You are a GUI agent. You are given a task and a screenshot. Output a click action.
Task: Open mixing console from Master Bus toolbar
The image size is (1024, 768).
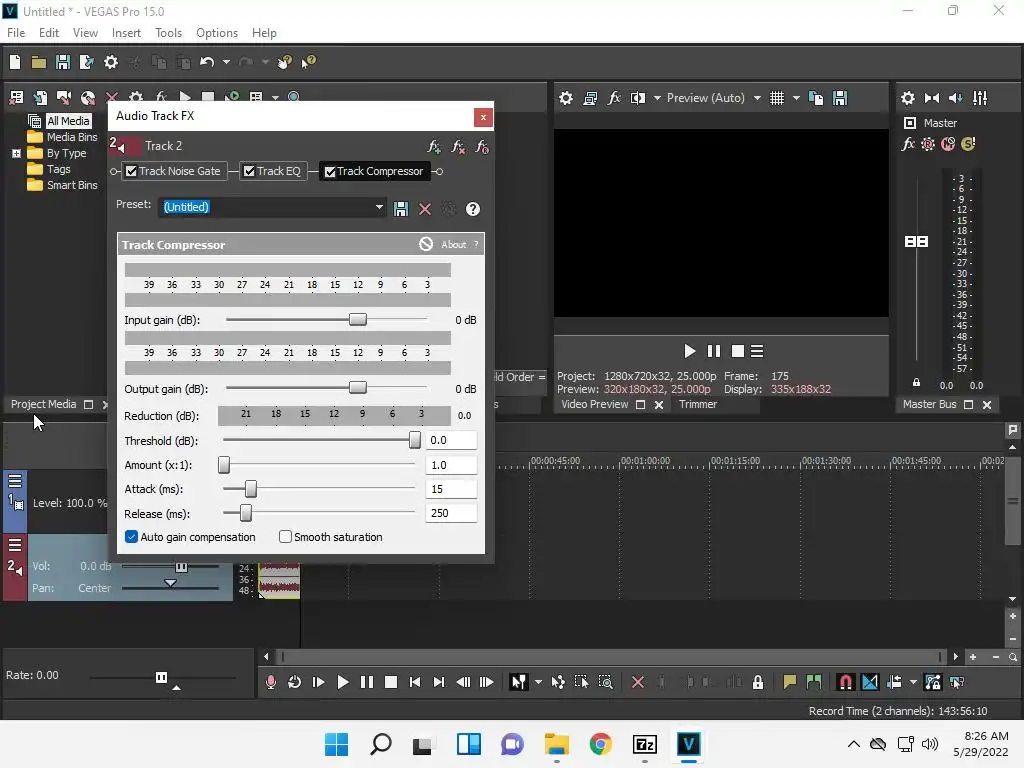pos(980,98)
